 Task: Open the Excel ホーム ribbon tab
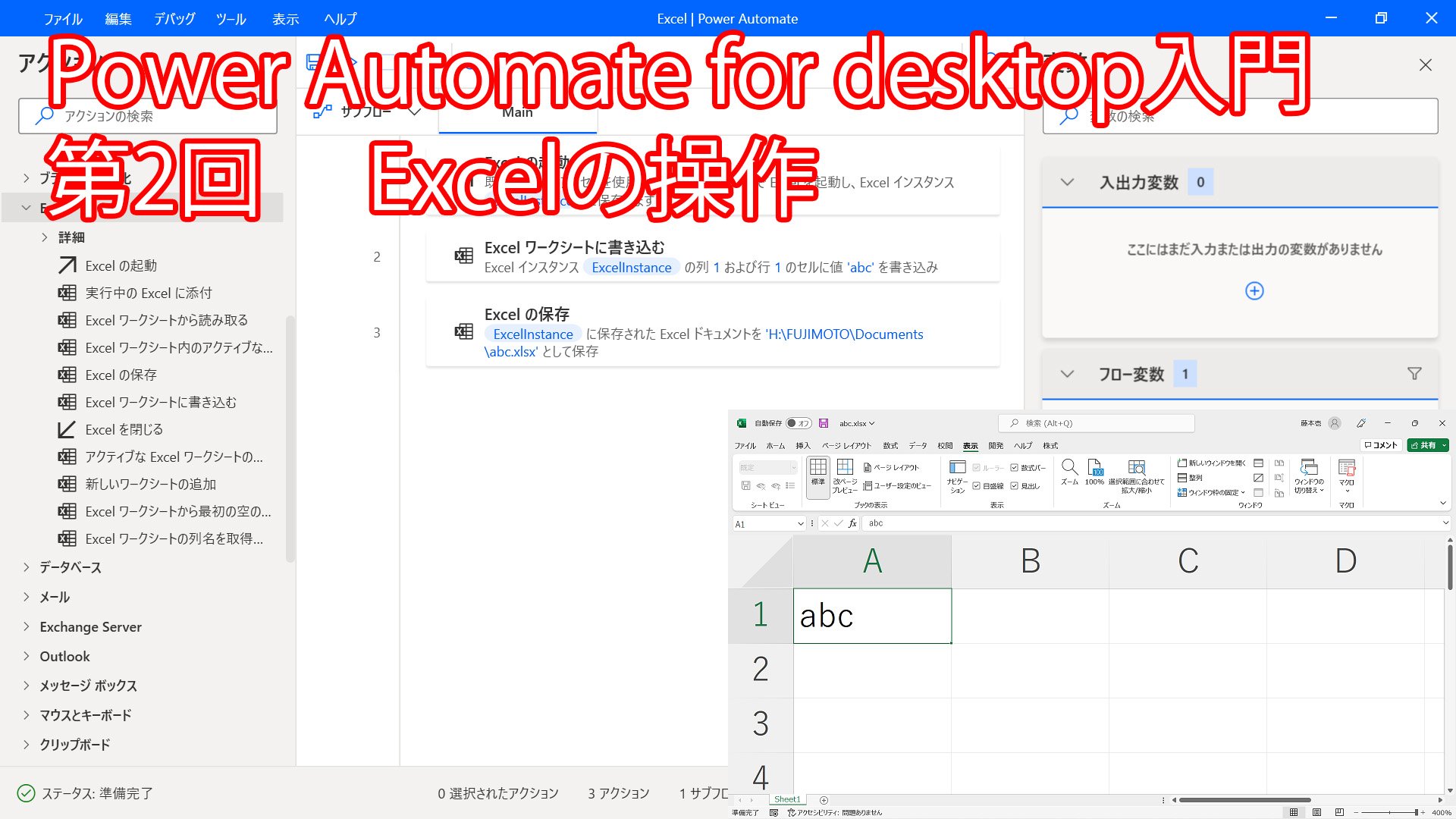775,446
